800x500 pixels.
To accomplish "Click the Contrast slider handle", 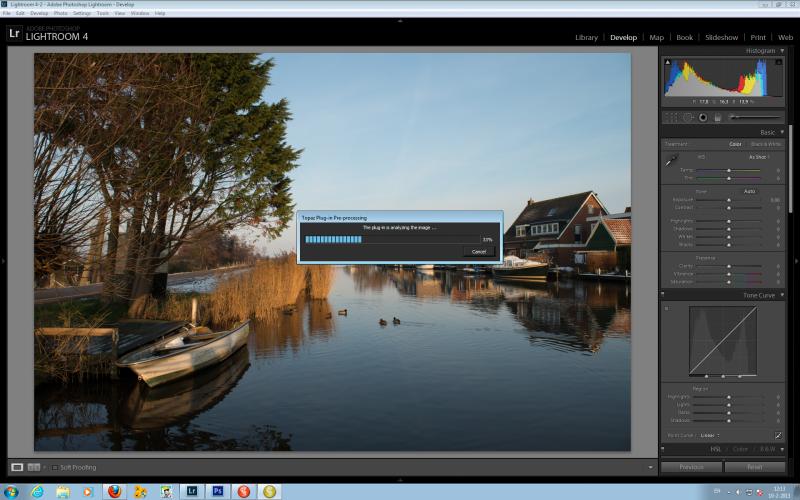I will tap(729, 208).
